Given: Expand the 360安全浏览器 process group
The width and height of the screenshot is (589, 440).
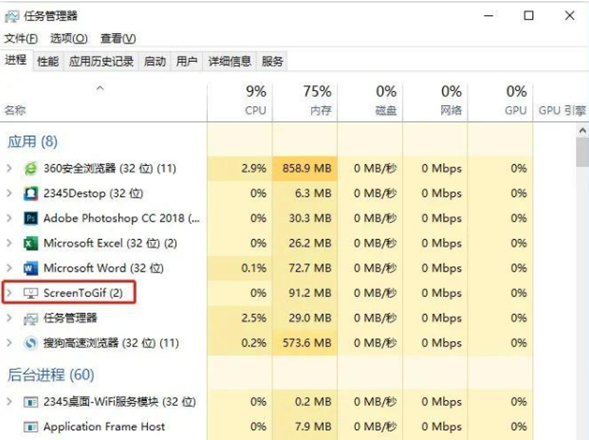Looking at the screenshot, I should click(9, 168).
